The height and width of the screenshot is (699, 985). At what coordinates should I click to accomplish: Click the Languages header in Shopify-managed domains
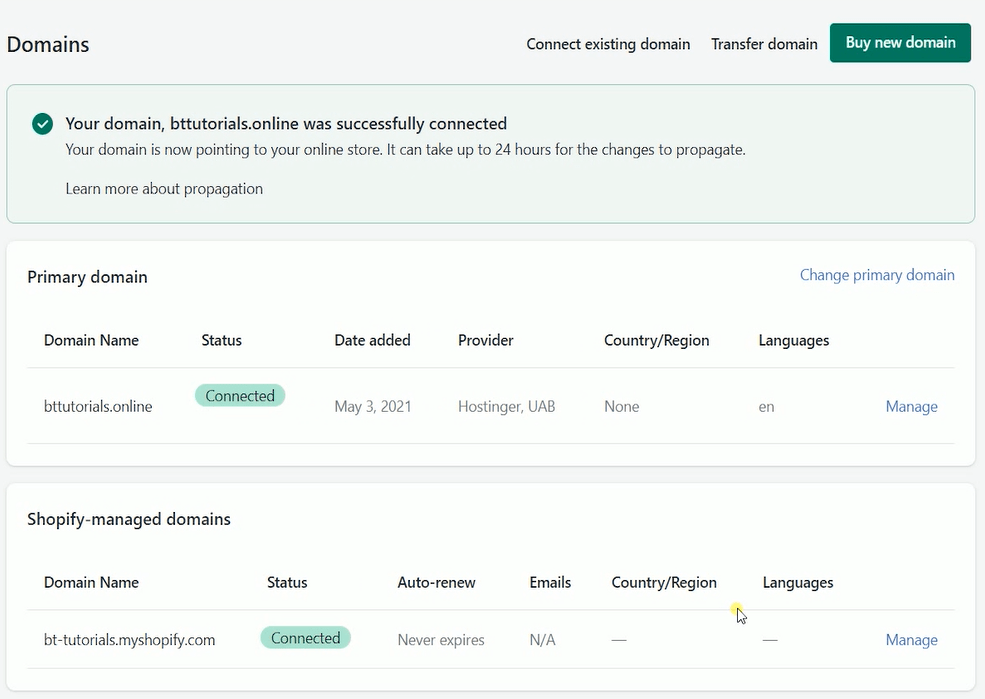pyautogui.click(x=797, y=582)
